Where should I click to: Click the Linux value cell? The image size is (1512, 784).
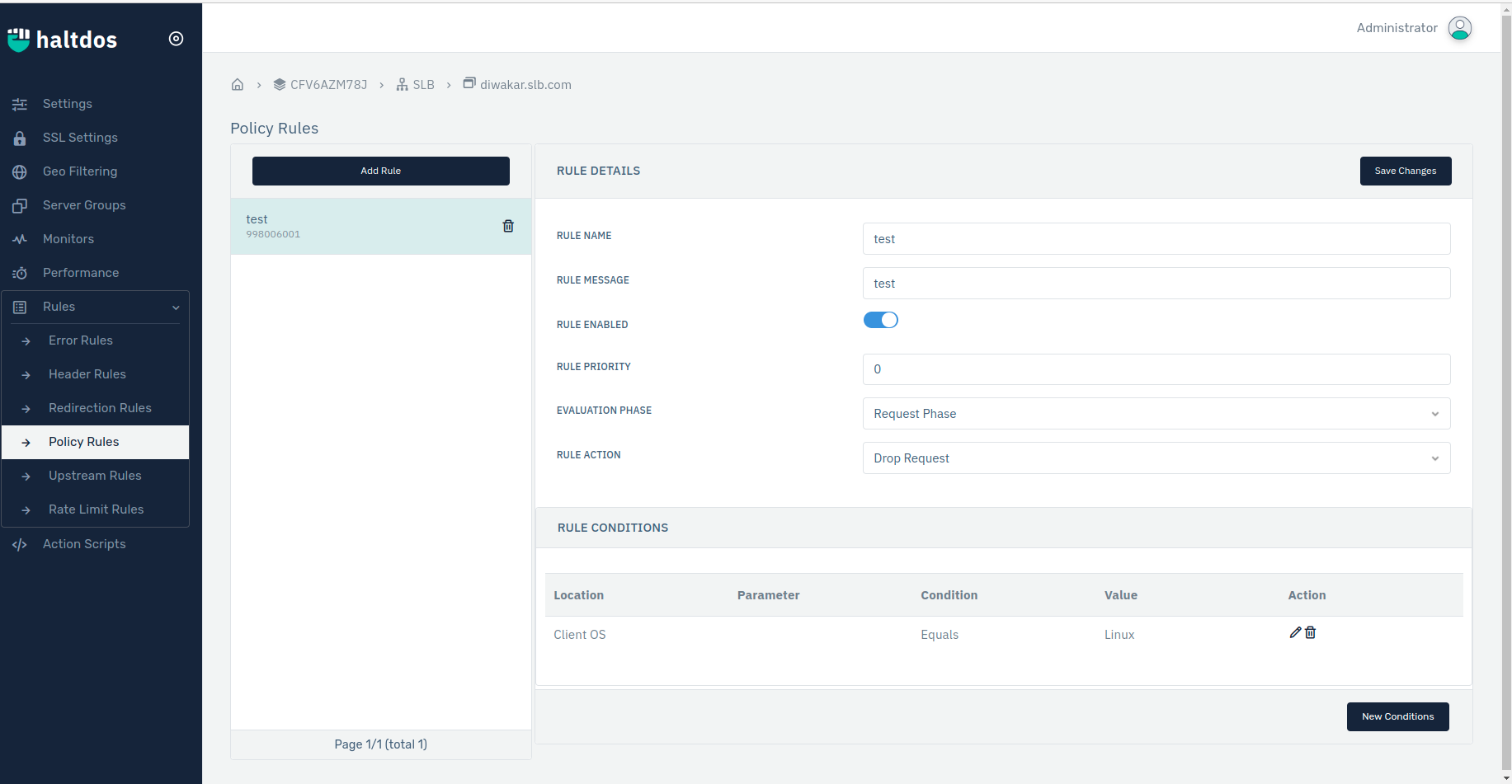point(1119,635)
